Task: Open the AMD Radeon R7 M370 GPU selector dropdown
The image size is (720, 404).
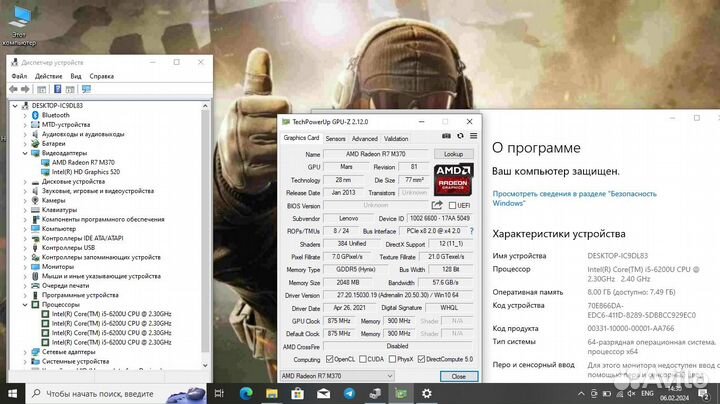Action: pyautogui.click(x=337, y=376)
